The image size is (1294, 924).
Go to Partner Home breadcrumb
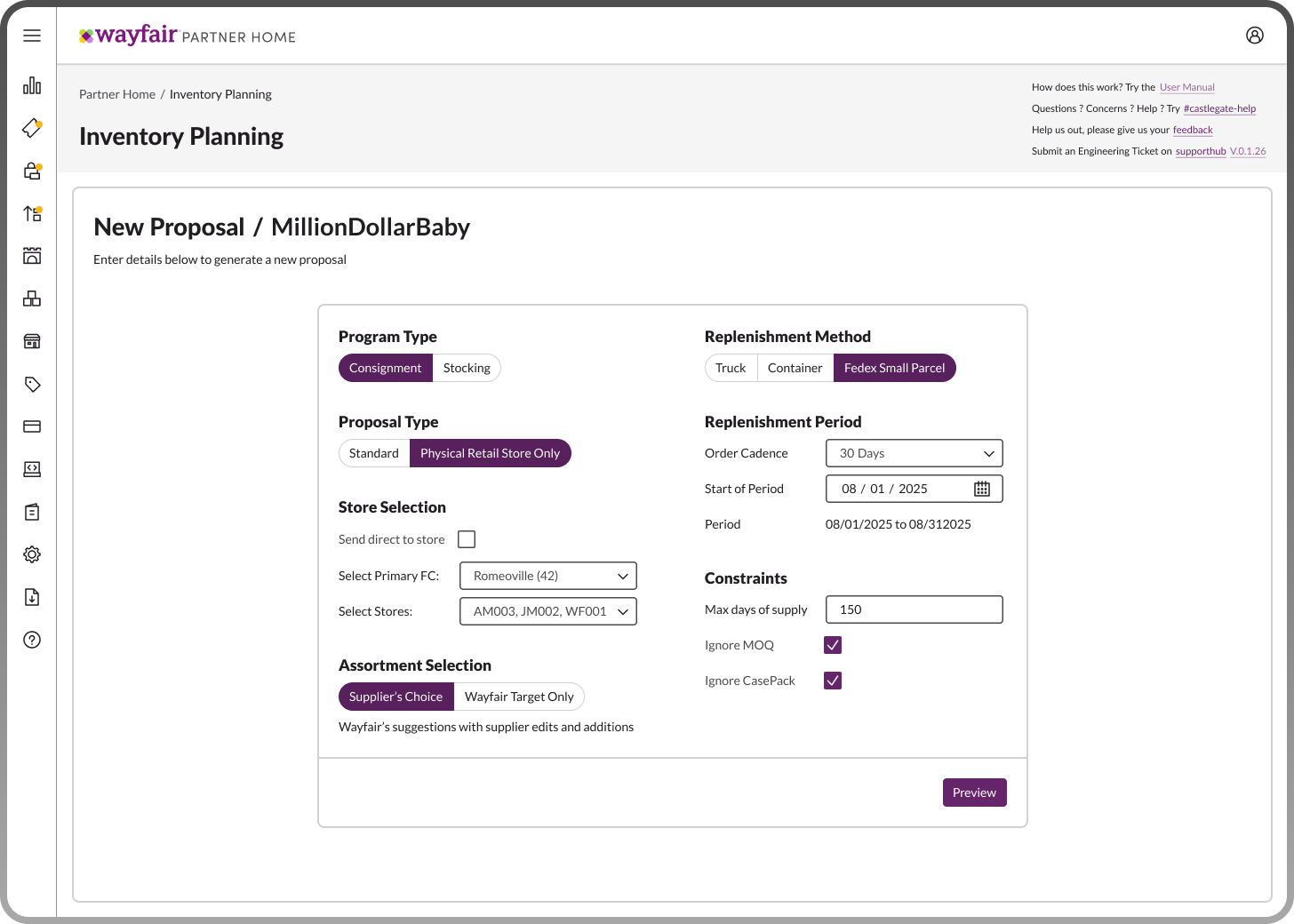point(117,94)
